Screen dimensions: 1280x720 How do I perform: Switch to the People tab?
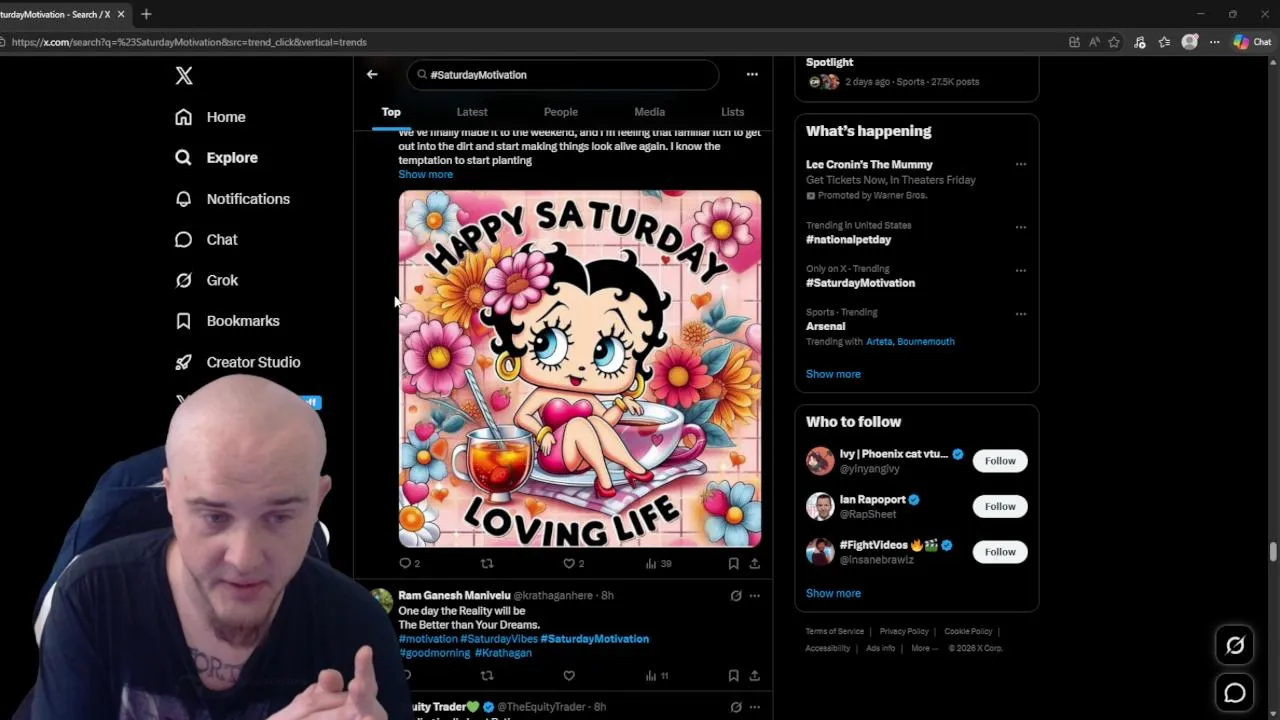tap(561, 112)
